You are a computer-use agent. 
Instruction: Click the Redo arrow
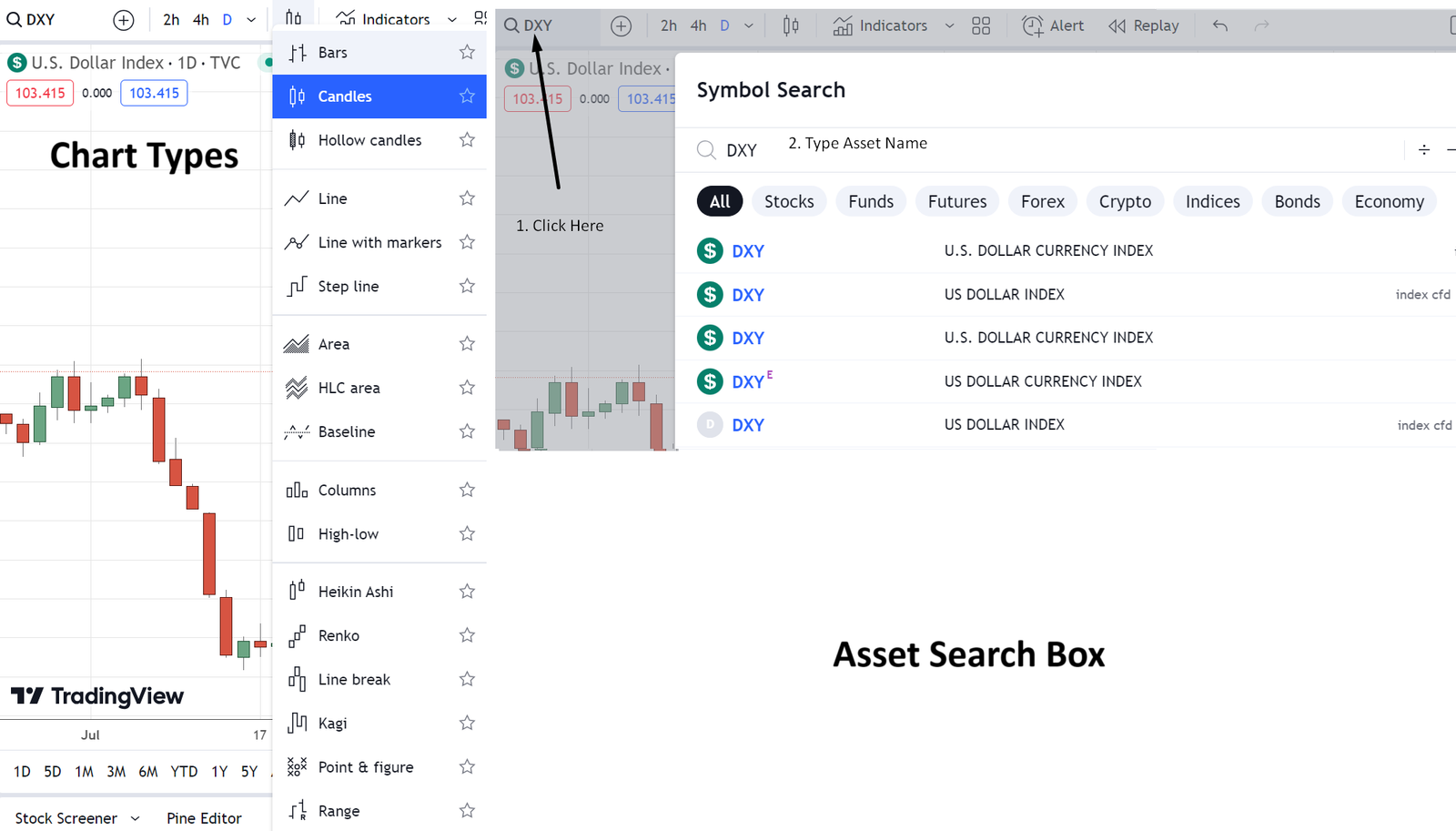point(1261,26)
